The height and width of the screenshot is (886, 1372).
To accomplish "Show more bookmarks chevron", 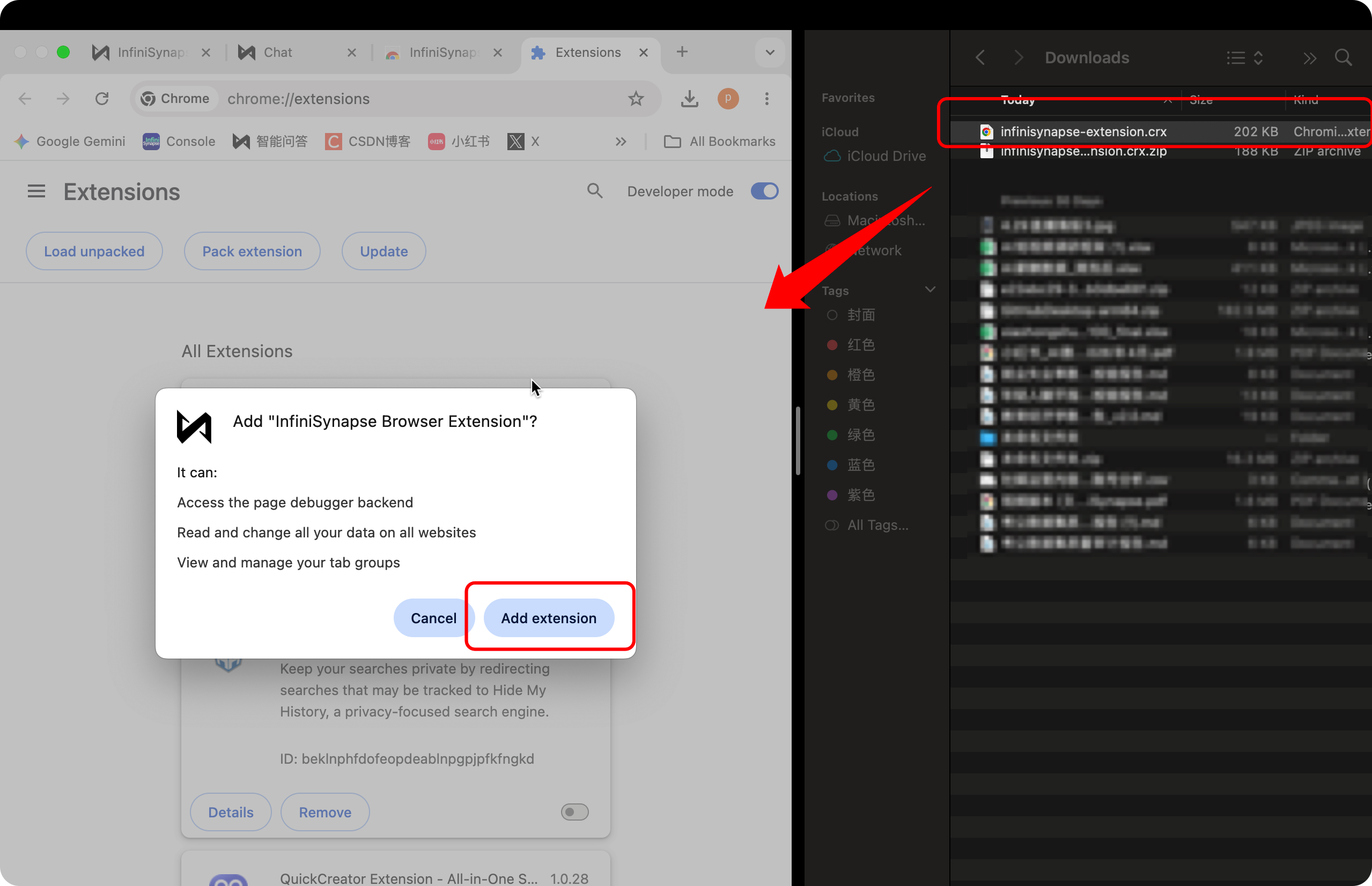I will click(621, 142).
